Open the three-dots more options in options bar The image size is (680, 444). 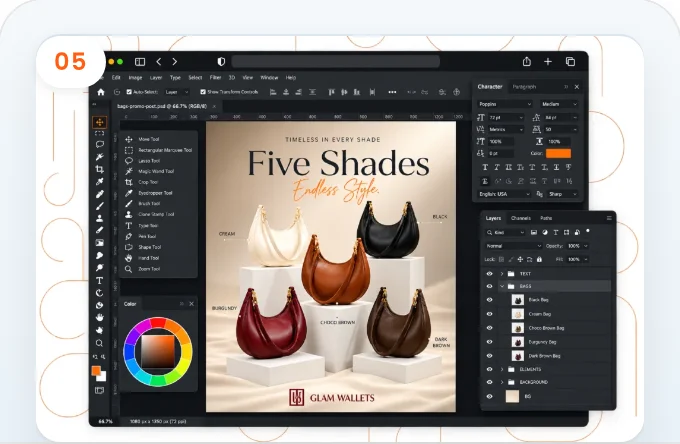(x=392, y=92)
